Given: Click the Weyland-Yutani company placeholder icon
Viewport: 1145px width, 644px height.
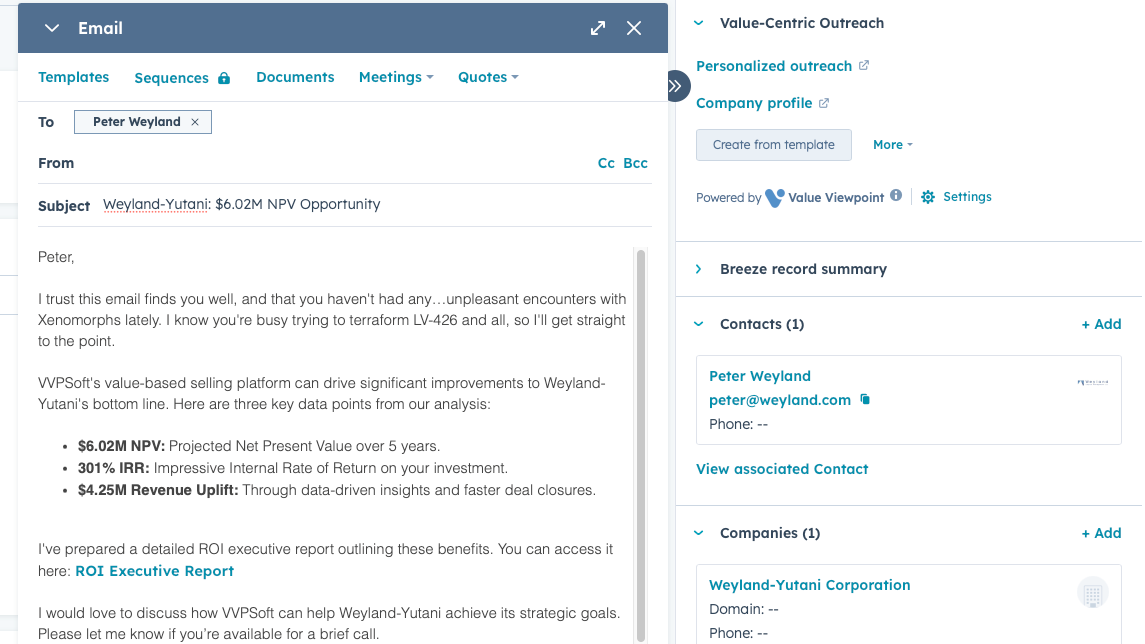Looking at the screenshot, I should (x=1093, y=593).
